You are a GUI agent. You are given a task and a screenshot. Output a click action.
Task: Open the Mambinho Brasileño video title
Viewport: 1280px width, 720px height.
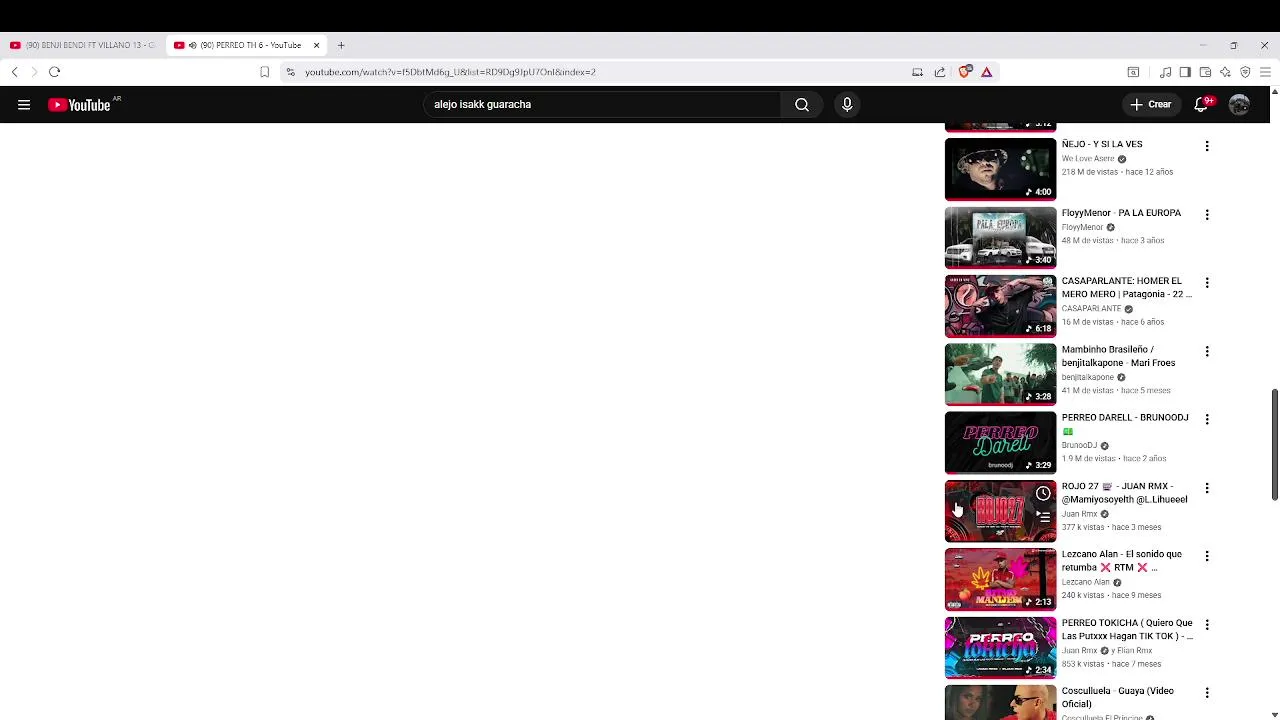coord(1118,356)
